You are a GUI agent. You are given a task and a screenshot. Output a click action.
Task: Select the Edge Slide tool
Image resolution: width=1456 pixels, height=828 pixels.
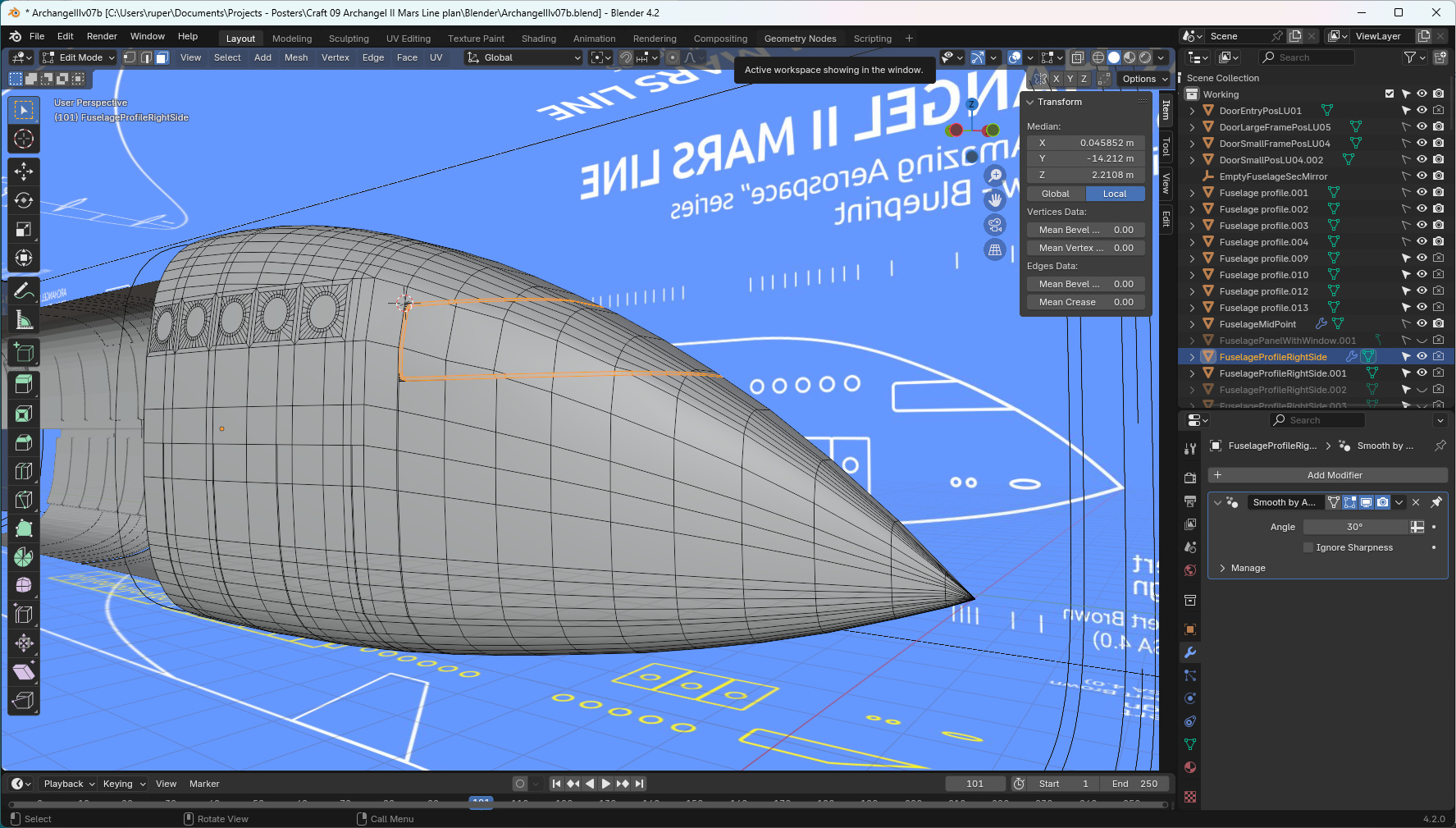(24, 614)
